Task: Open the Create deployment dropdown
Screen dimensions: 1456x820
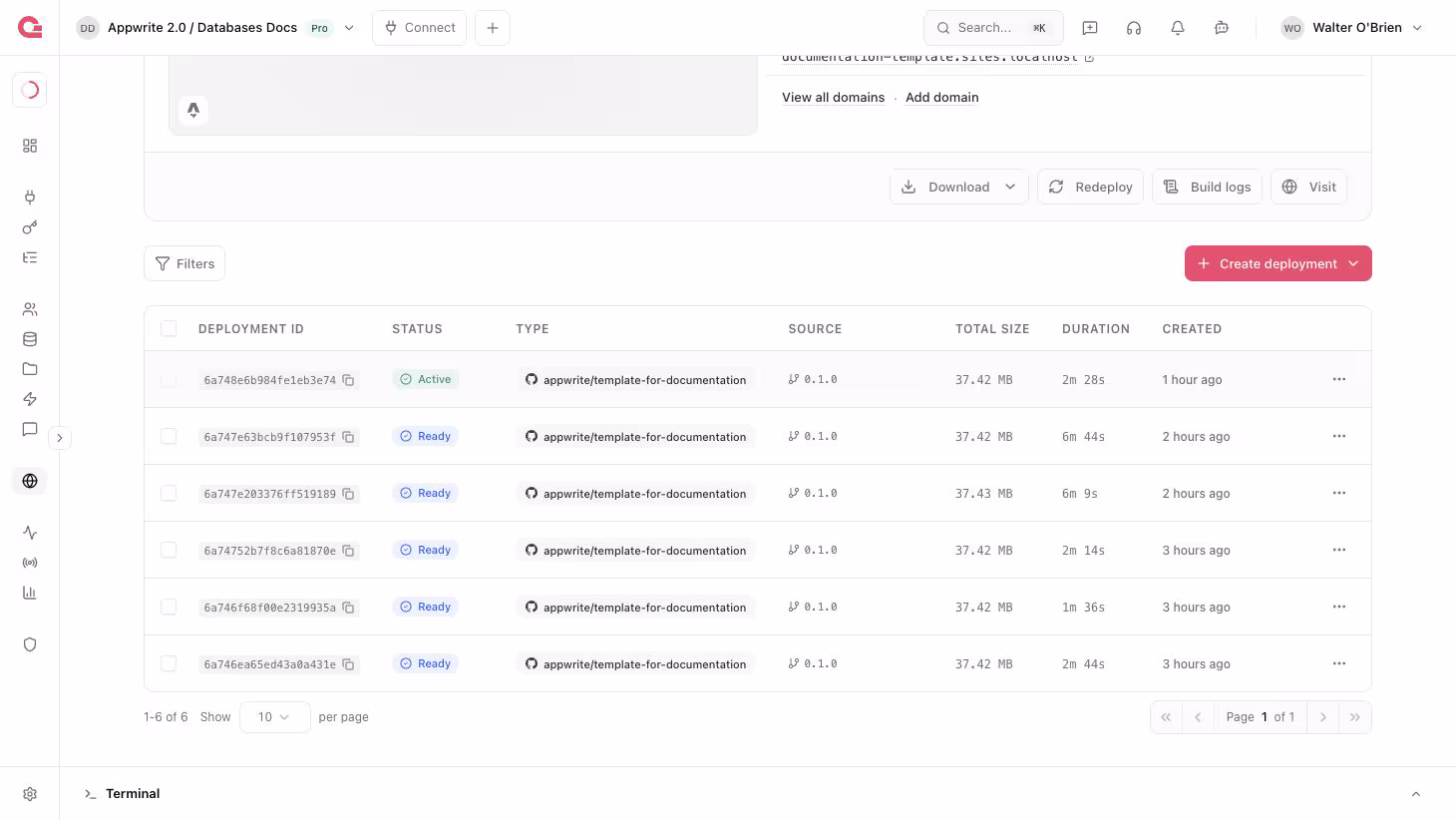Action: tap(1278, 263)
